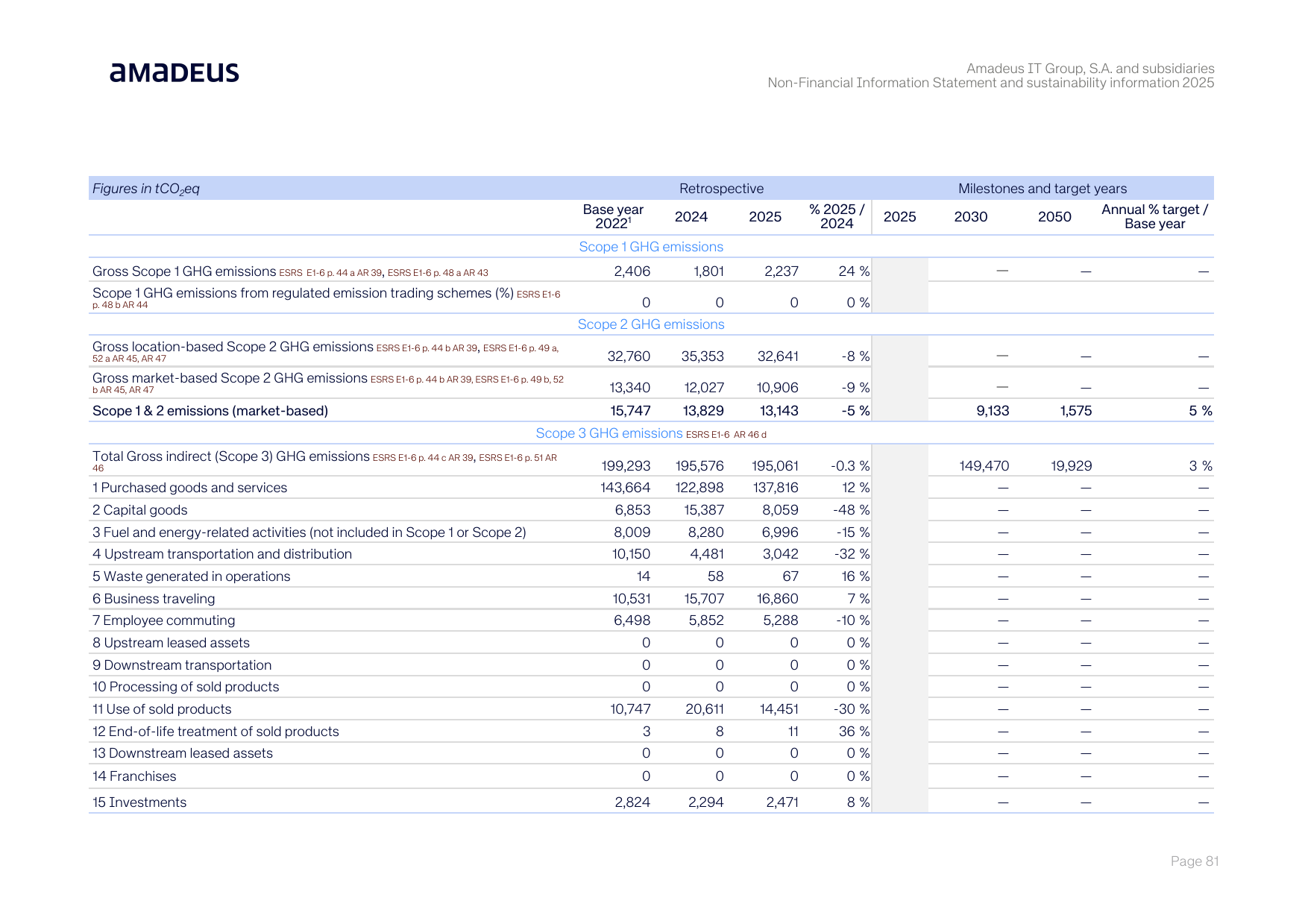Select 'Gross location-based Scope 2 GHG emissions' label
Image resolution: width=1308 pixels, height=924 pixels.
(x=233, y=347)
